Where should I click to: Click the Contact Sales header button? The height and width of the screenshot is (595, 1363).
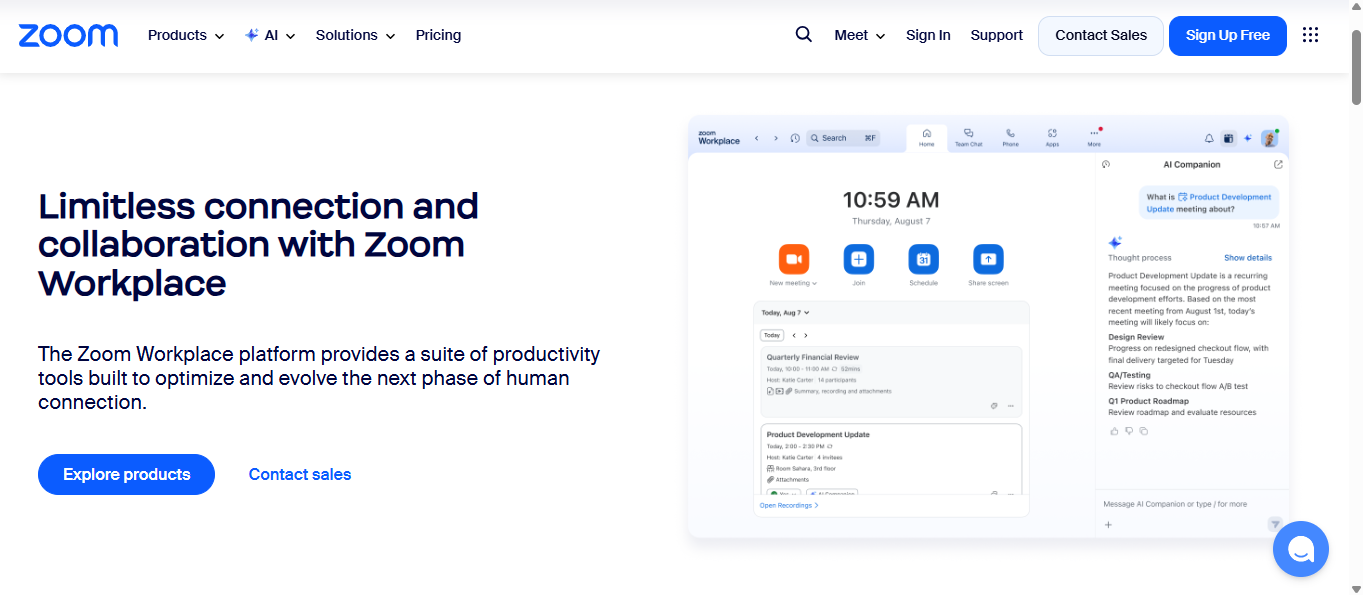(1101, 35)
